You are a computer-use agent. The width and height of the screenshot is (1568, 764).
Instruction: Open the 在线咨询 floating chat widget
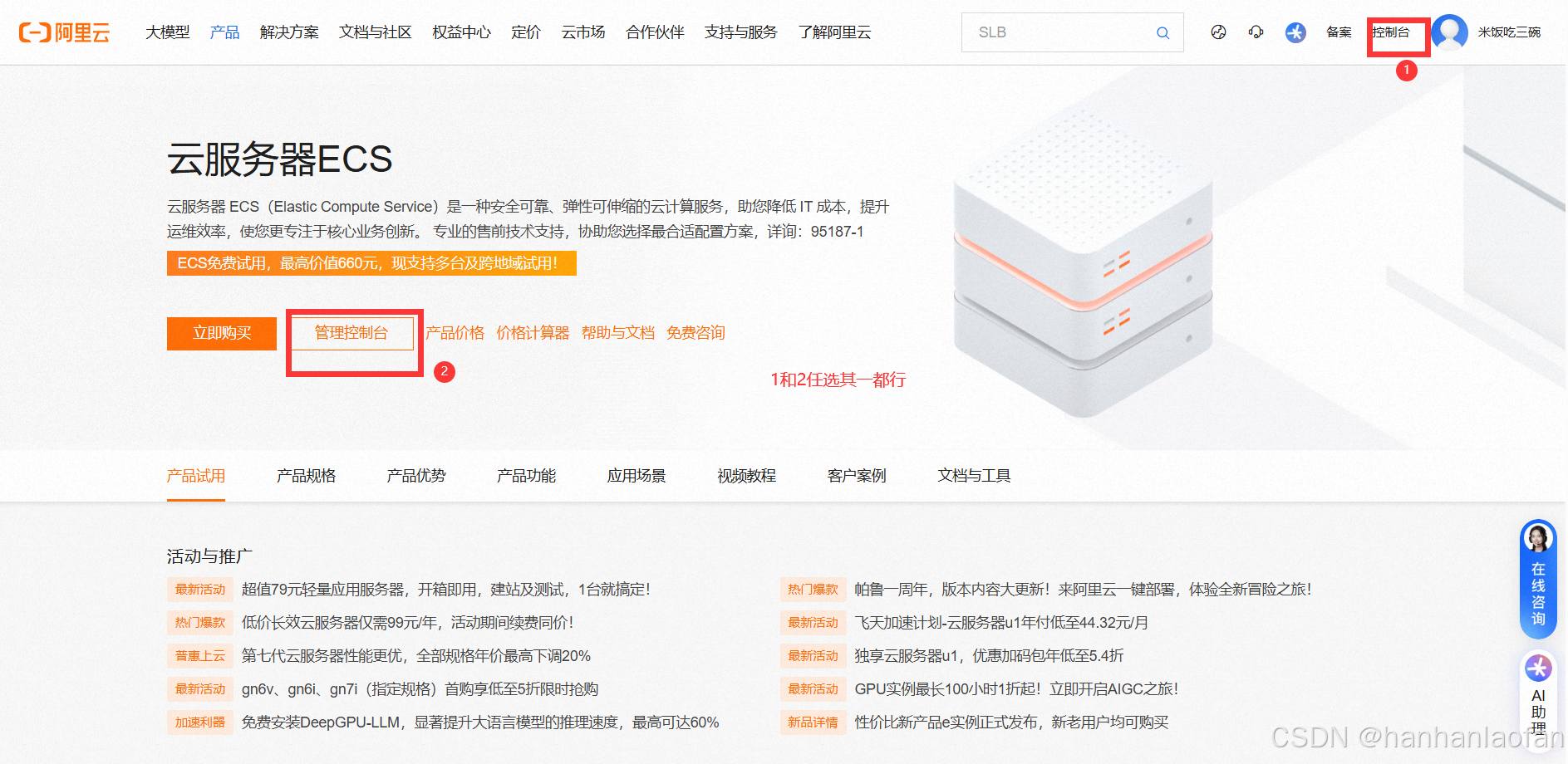point(1538,579)
